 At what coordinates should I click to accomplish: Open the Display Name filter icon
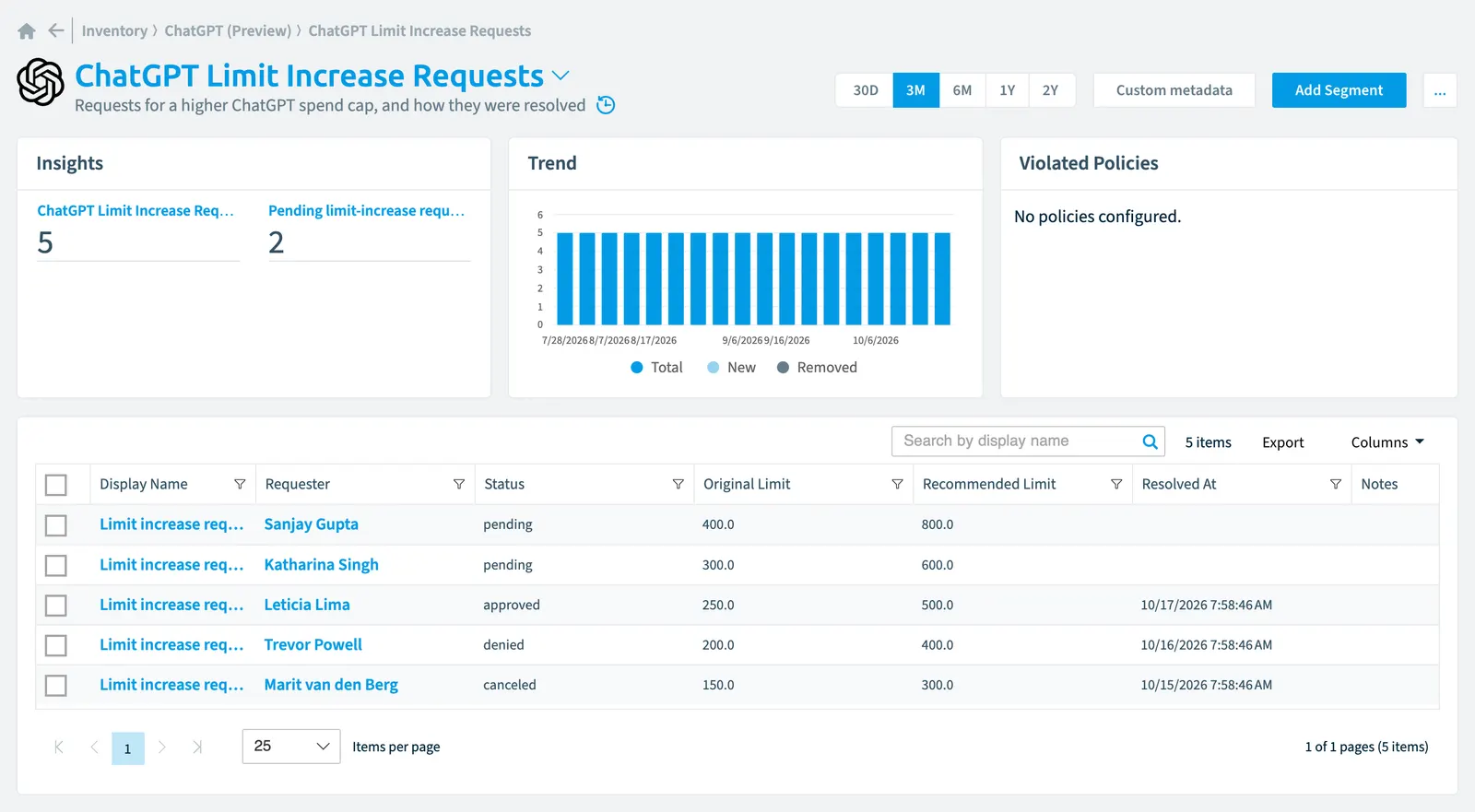[x=240, y=484]
